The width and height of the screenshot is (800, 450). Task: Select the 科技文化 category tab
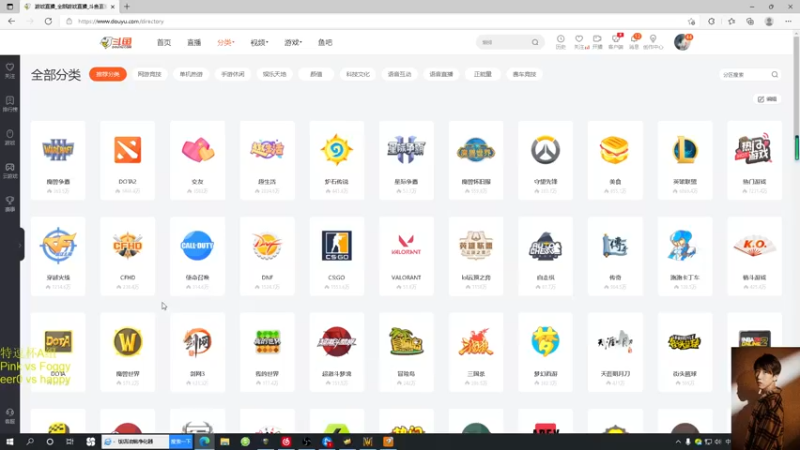358,74
